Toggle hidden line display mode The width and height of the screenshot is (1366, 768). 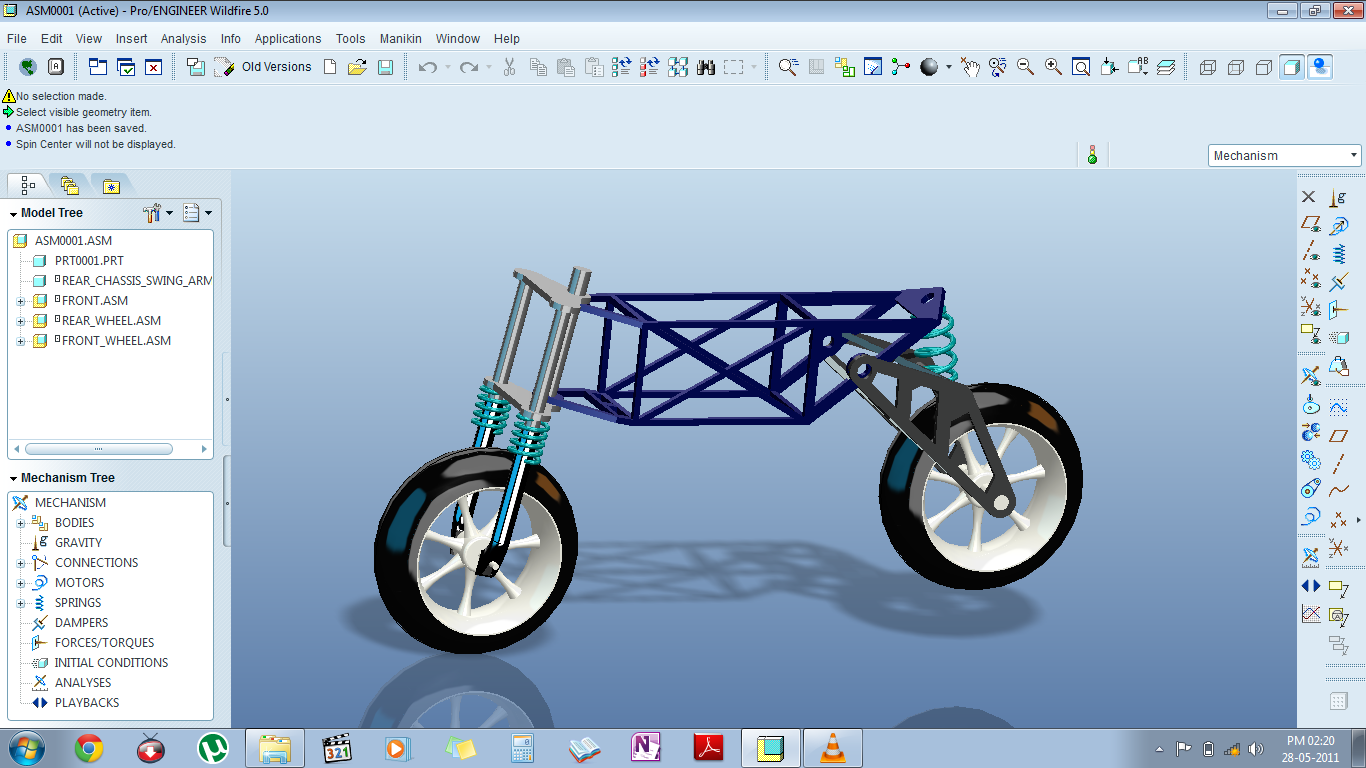click(1236, 67)
